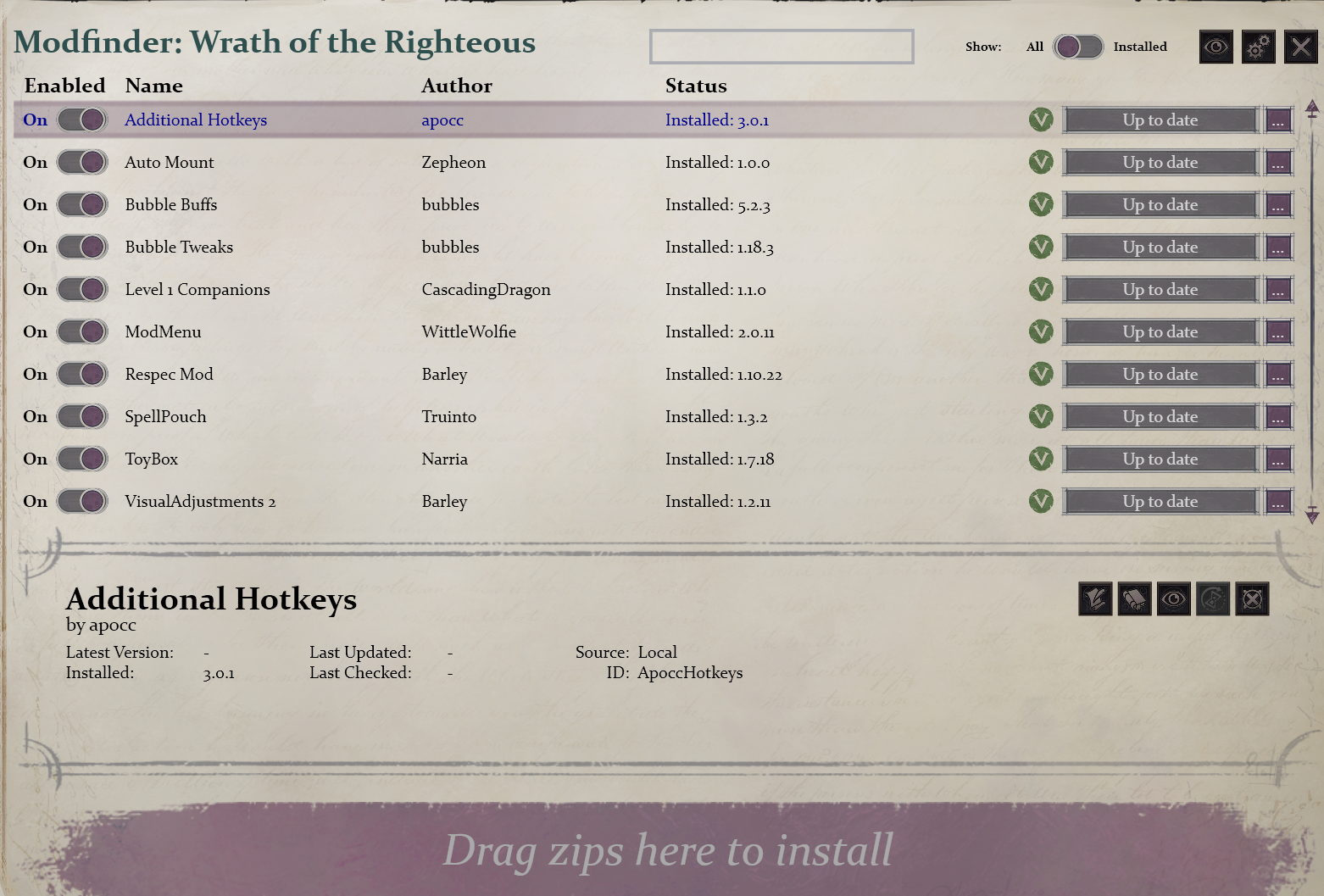Image resolution: width=1324 pixels, height=896 pixels.
Task: Toggle the Show All / Installed switch
Action: point(1078,47)
